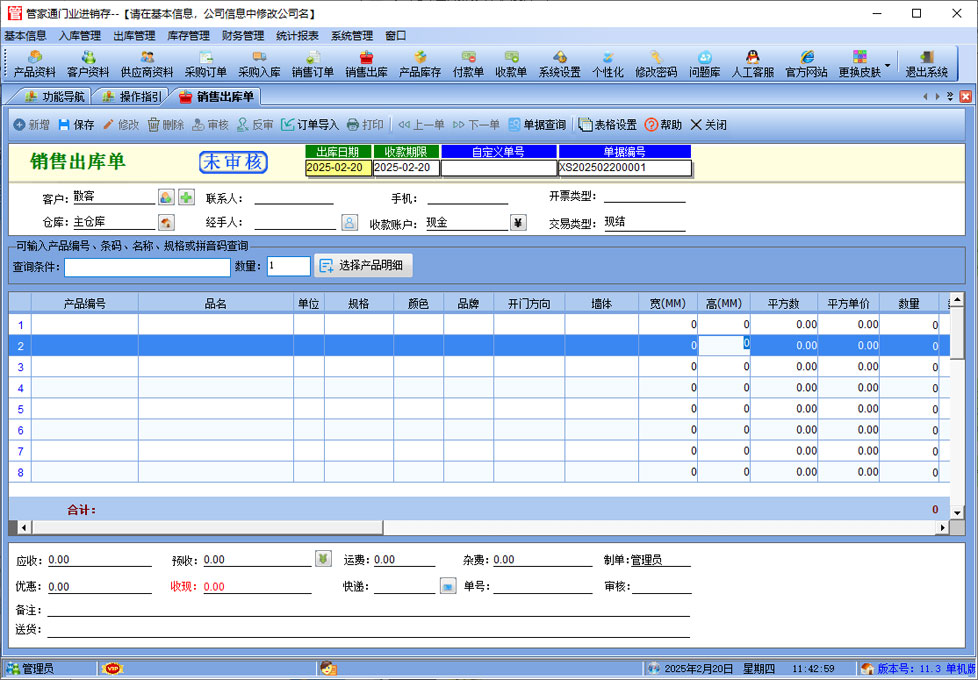
Task: Click the 选择产品明细 button
Action: pyautogui.click(x=364, y=266)
